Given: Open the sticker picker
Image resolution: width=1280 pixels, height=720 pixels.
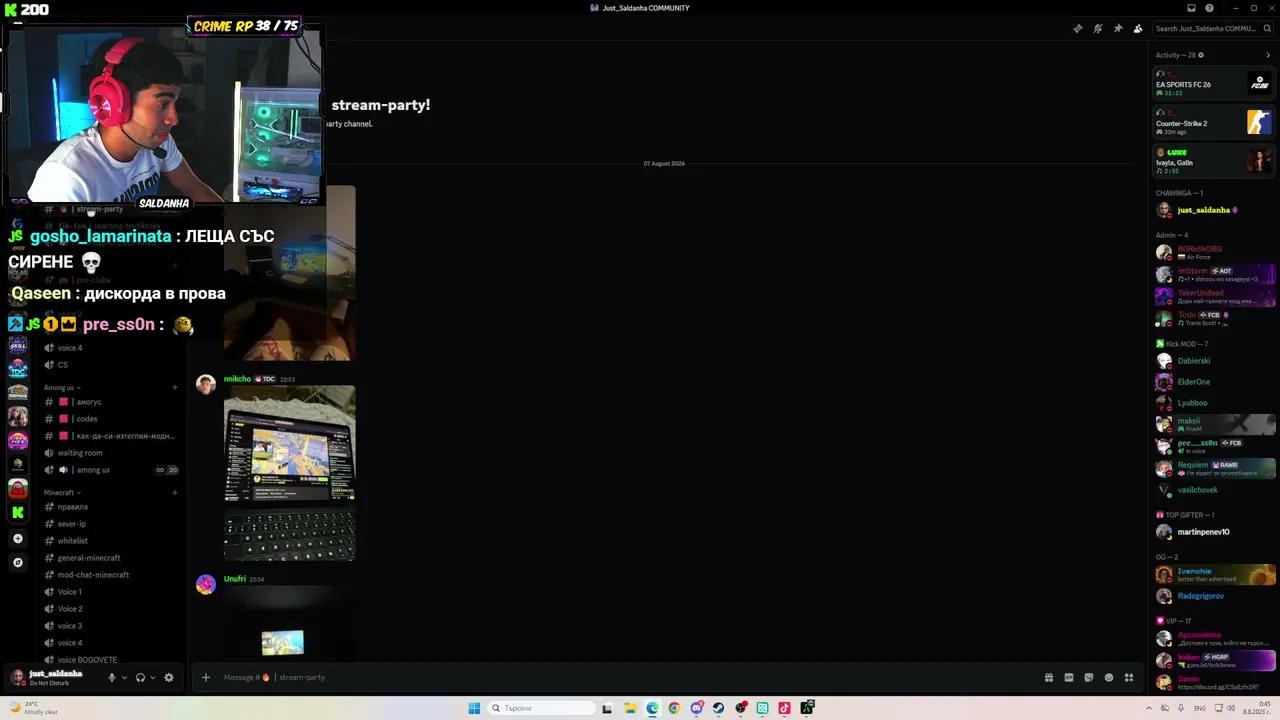Looking at the screenshot, I should click(1089, 677).
